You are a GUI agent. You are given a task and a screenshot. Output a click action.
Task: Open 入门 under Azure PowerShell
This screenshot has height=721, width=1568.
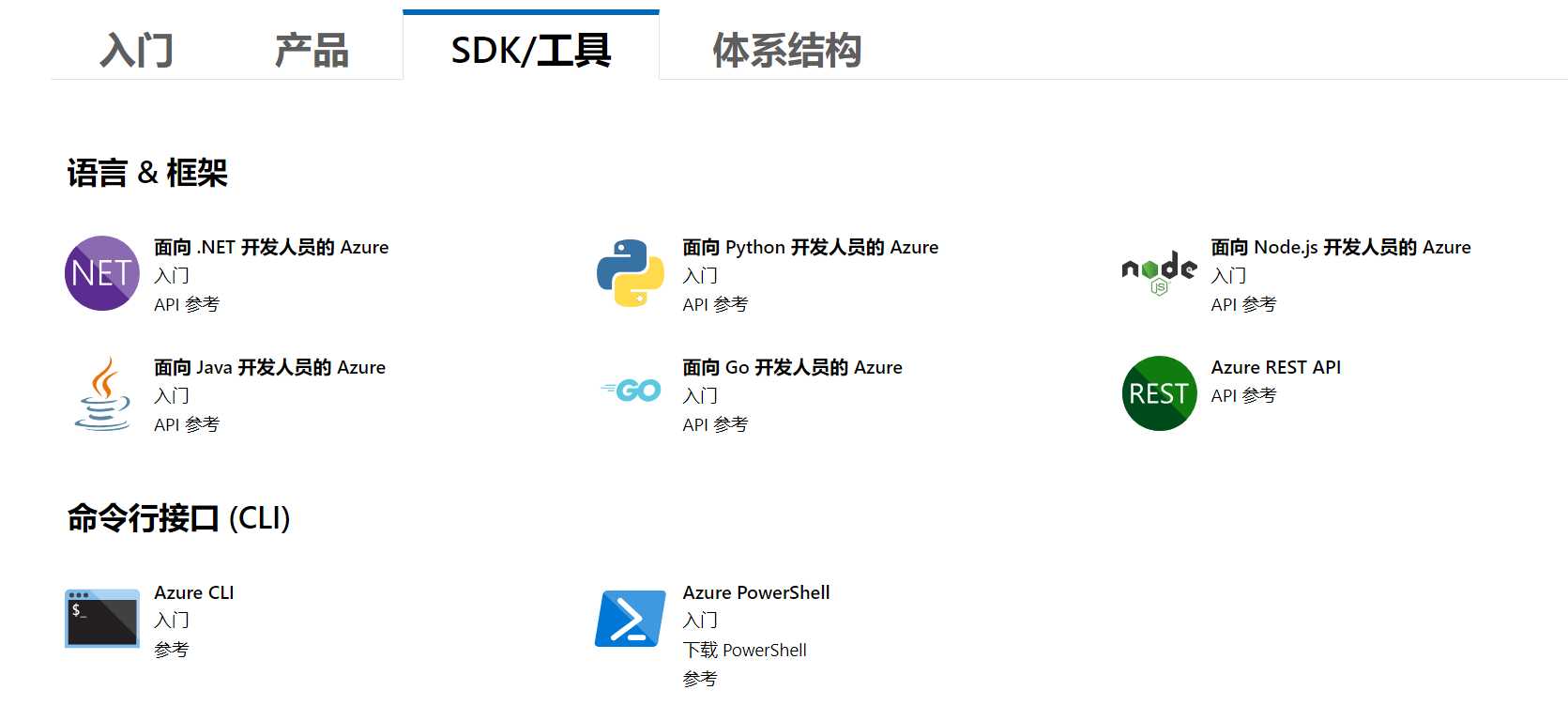[700, 620]
